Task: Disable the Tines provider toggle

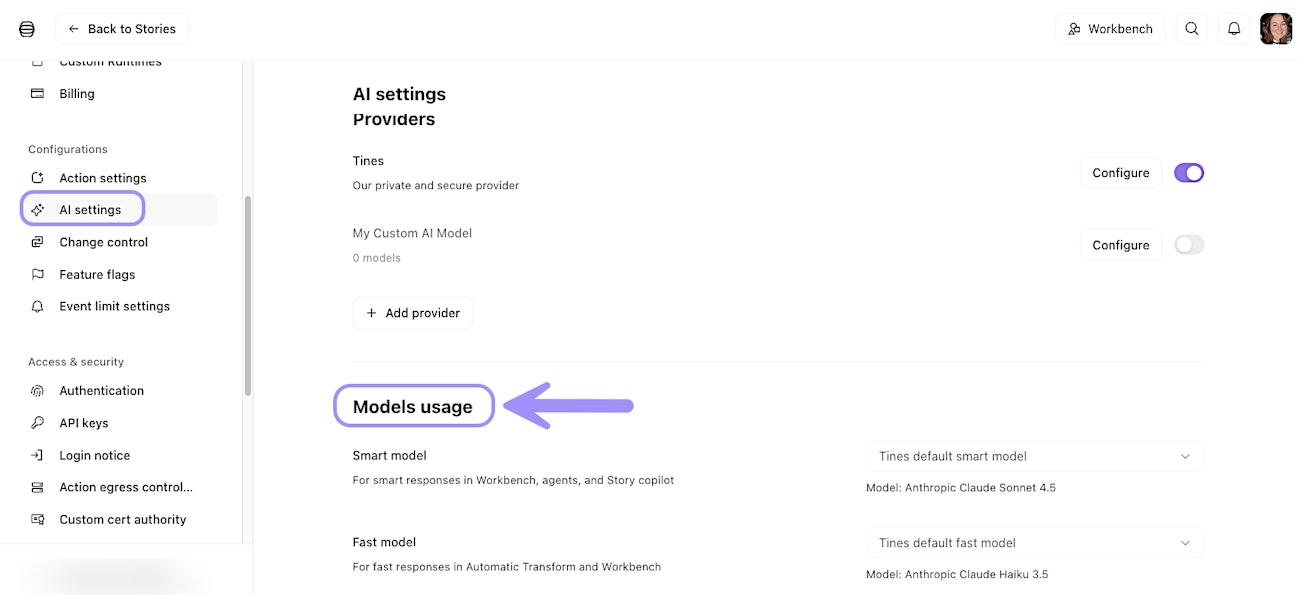Action: click(1189, 173)
